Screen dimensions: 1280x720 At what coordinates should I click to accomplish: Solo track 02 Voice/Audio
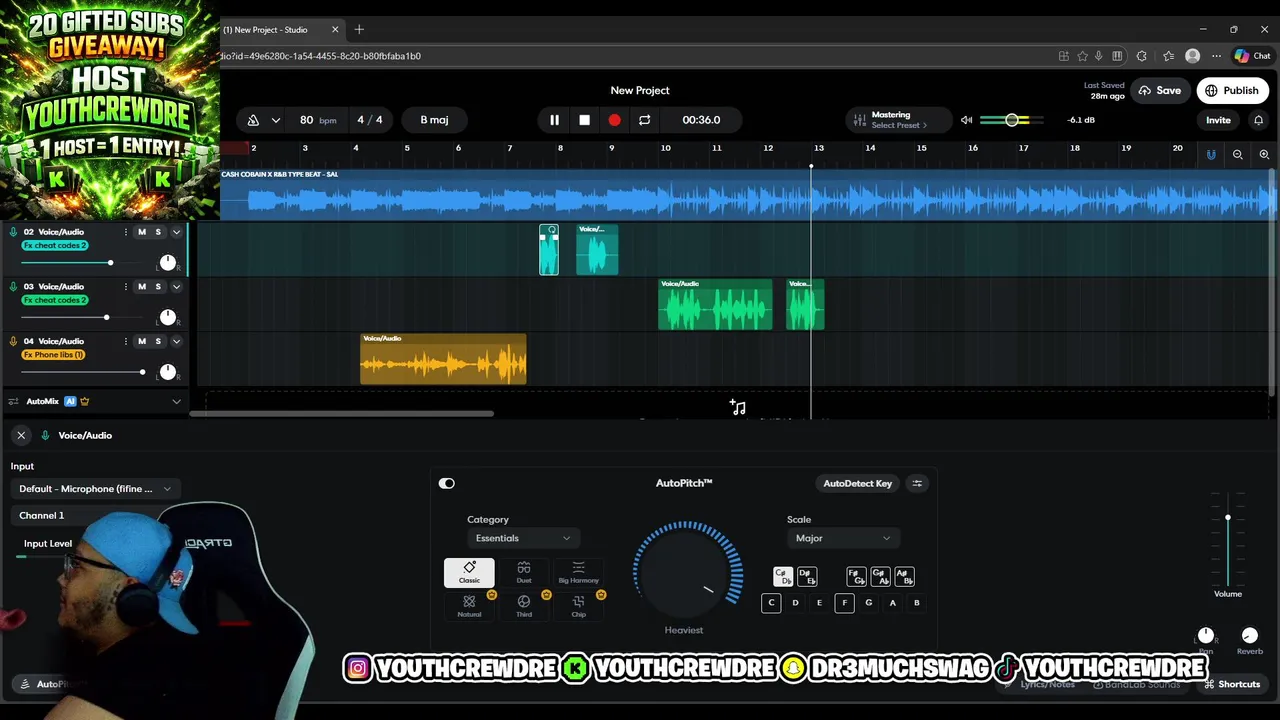pyautogui.click(x=157, y=232)
